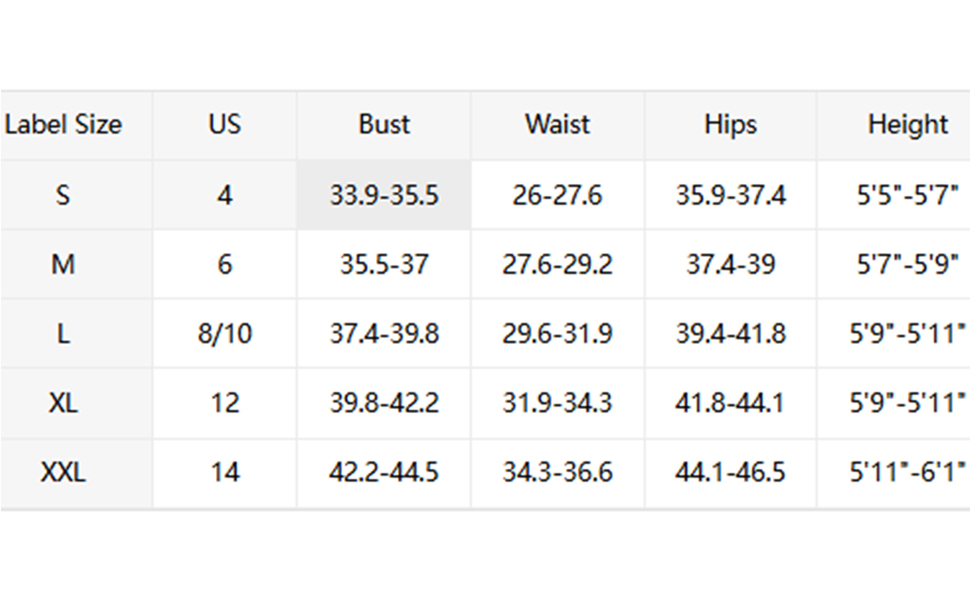Screen dimensions: 970x600
Task: Select the 8/10 US size cell
Action: tap(225, 334)
